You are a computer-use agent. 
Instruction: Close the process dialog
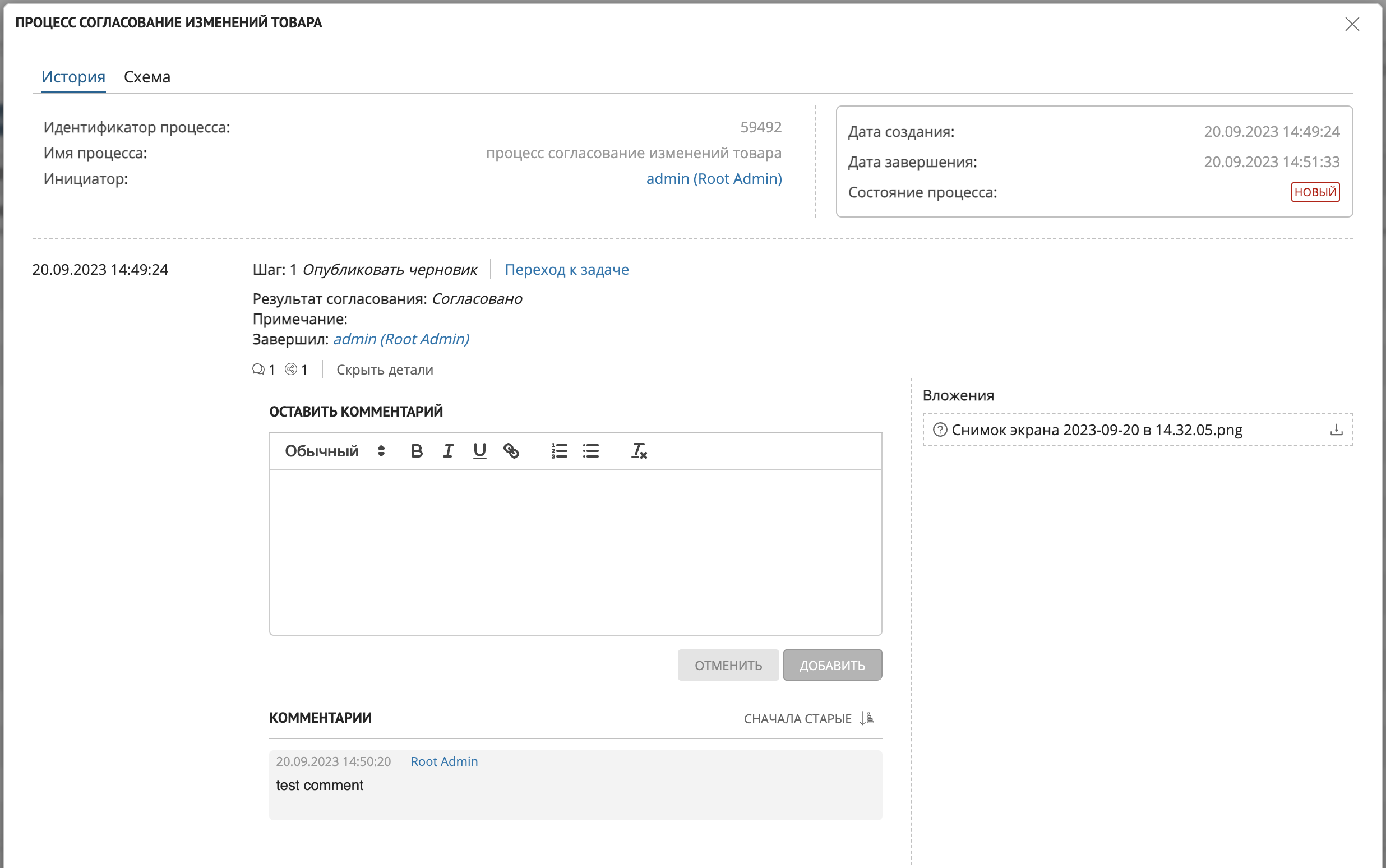[1352, 24]
